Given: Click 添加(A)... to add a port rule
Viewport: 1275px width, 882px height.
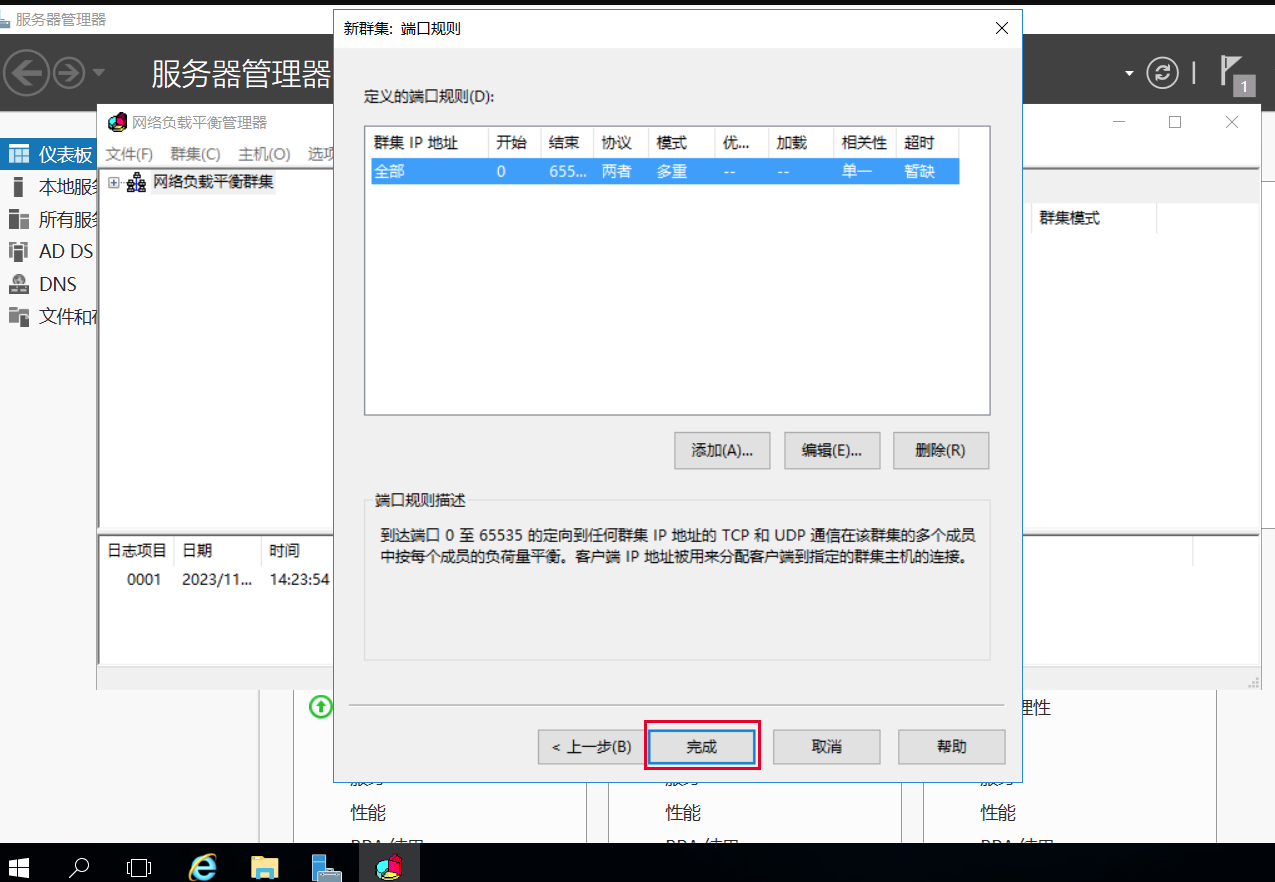Looking at the screenshot, I should (x=721, y=450).
